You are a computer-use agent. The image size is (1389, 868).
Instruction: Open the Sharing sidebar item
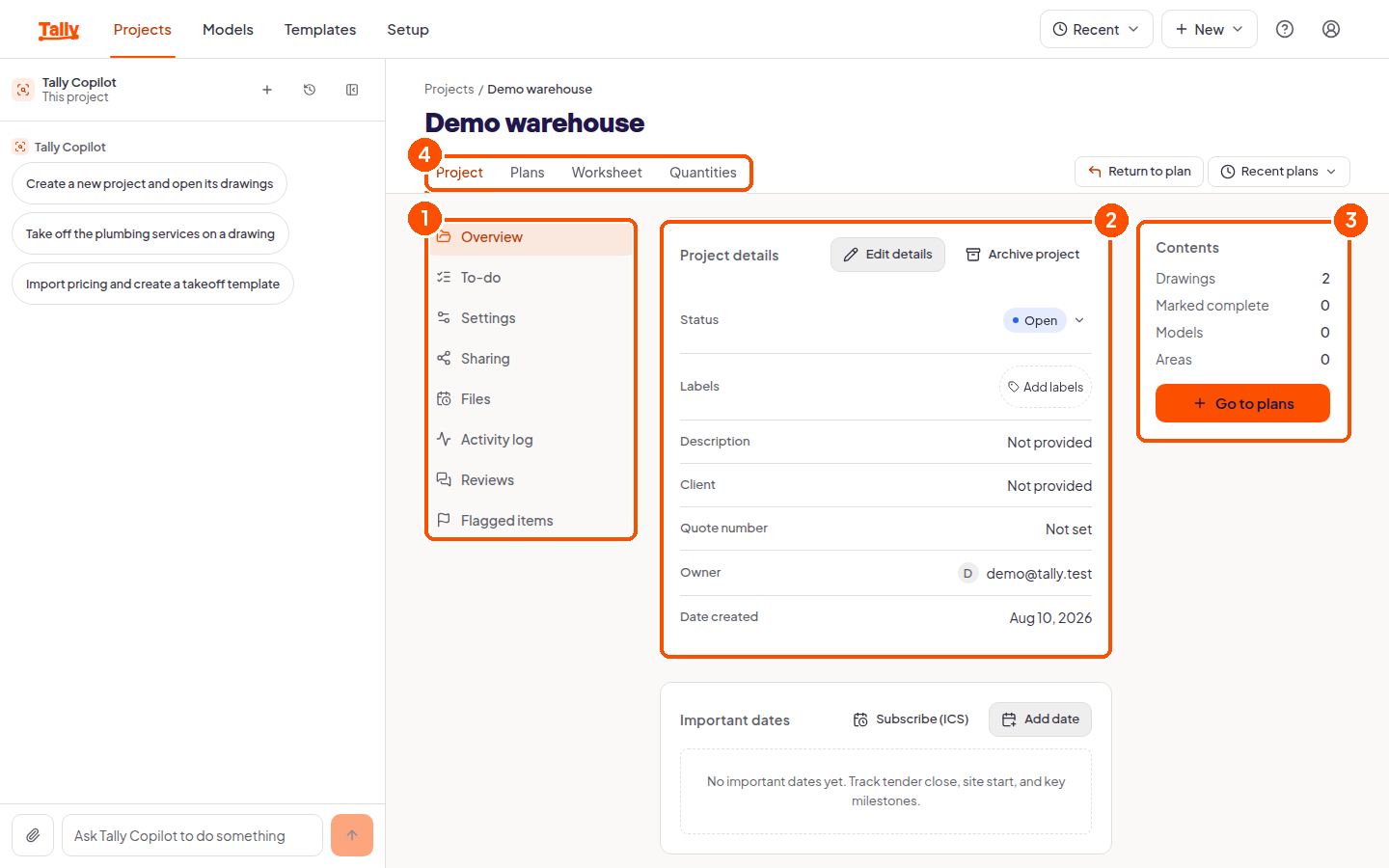point(531,359)
